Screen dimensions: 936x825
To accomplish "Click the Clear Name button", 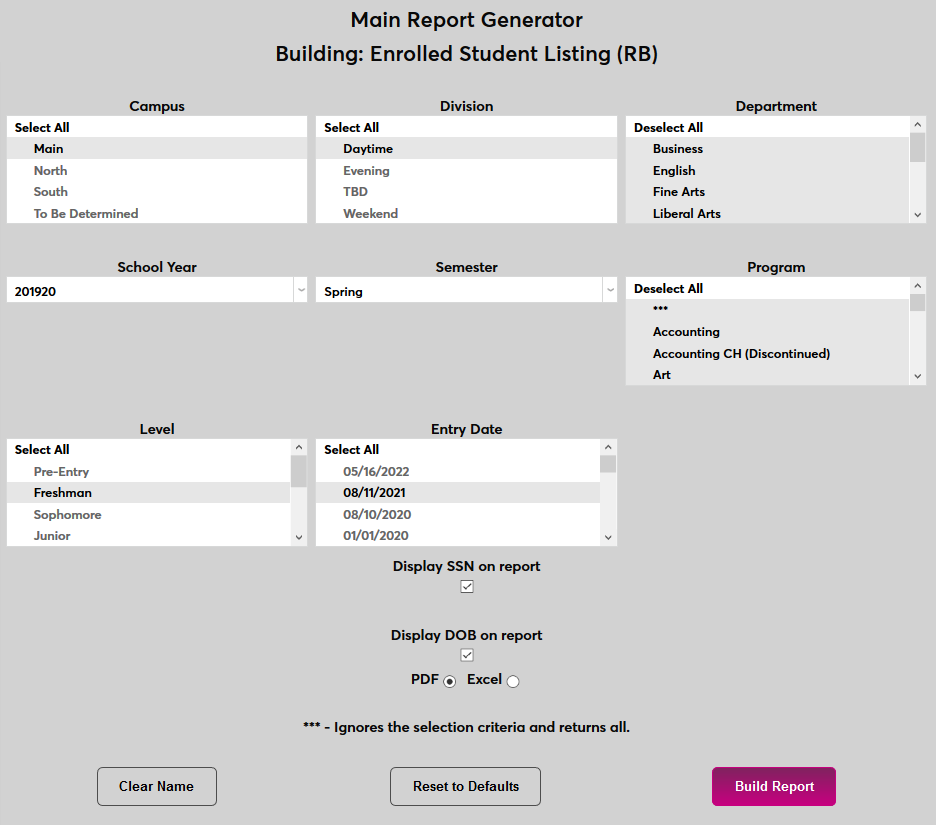I will coord(156,786).
